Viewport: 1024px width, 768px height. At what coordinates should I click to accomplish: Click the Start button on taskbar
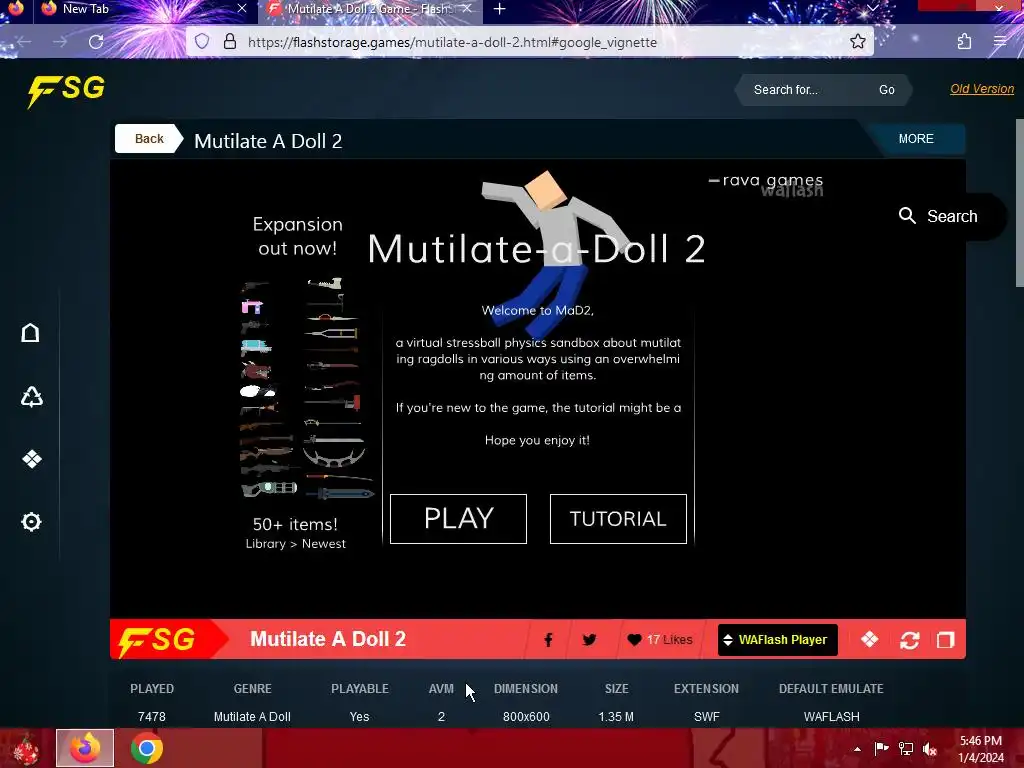pos(24,748)
